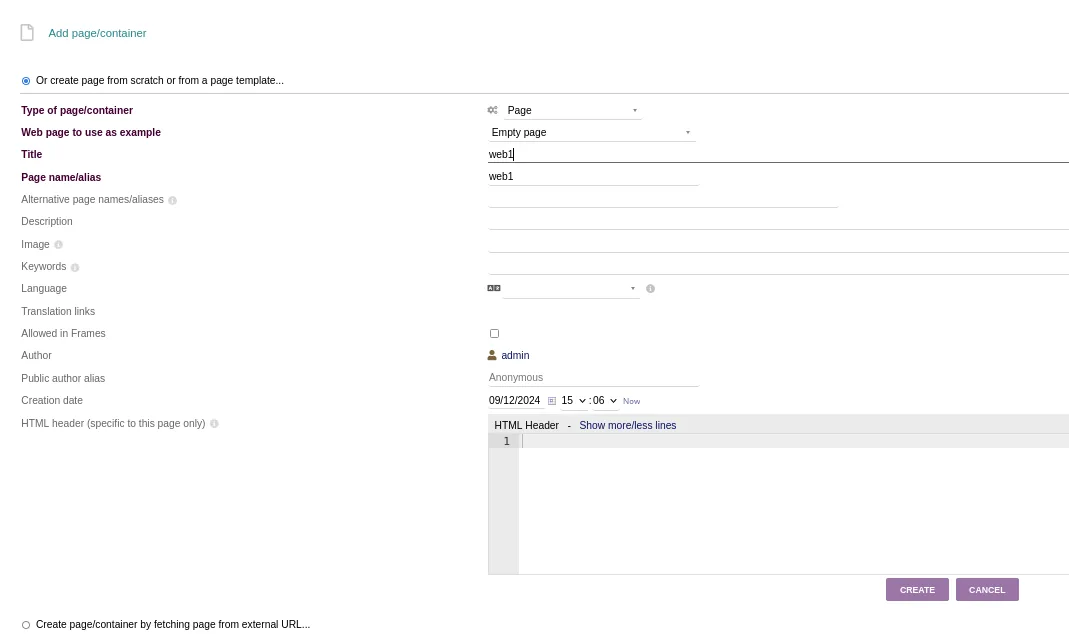1069x634 pixels.
Task: Click the language translation icon
Action: pyautogui.click(x=494, y=288)
